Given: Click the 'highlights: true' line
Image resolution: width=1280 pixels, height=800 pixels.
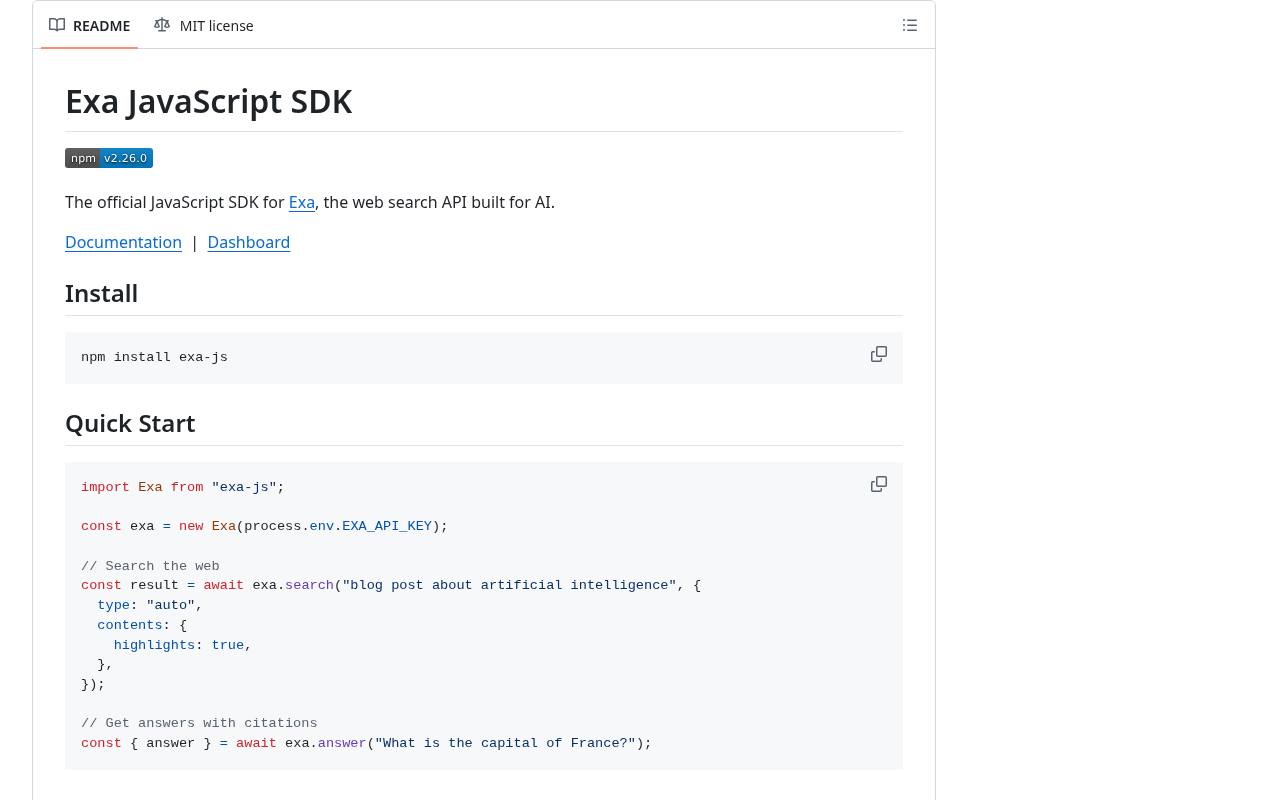Looking at the screenshot, I should point(183,645).
